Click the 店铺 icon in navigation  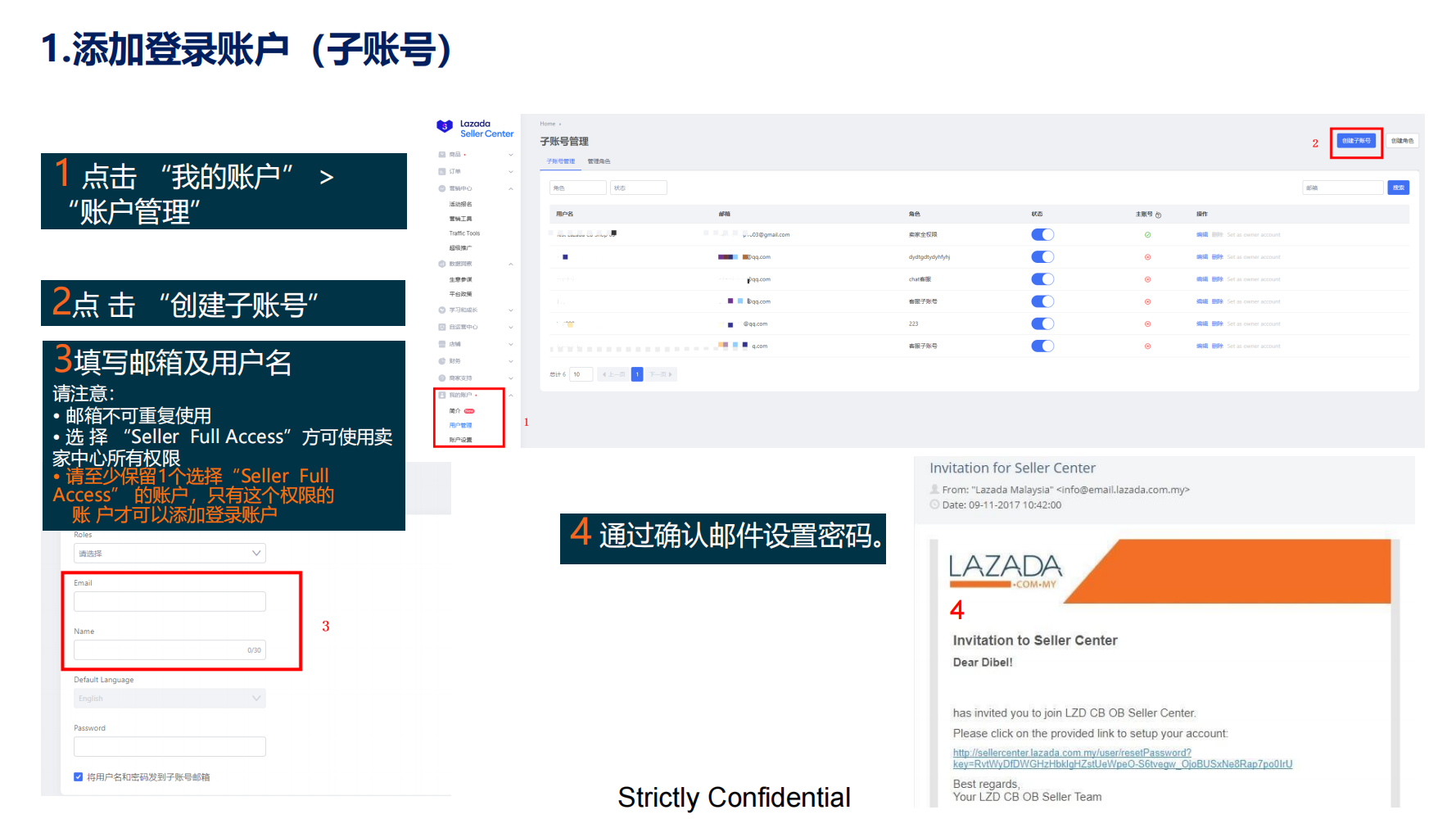[441, 342]
